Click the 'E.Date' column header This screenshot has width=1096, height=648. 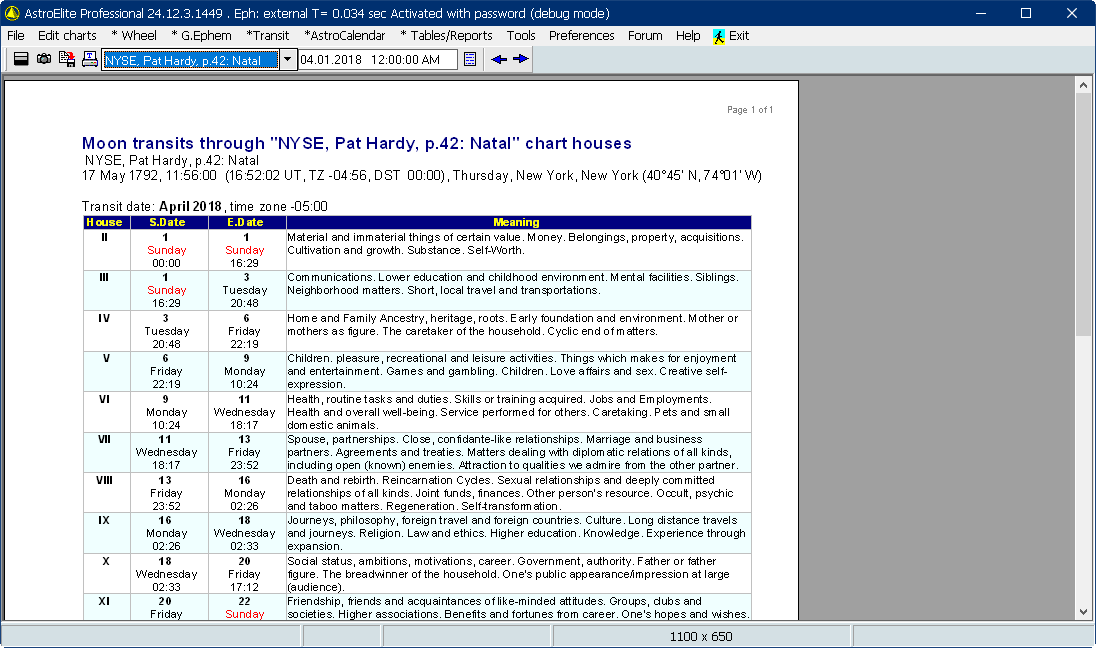point(245,222)
